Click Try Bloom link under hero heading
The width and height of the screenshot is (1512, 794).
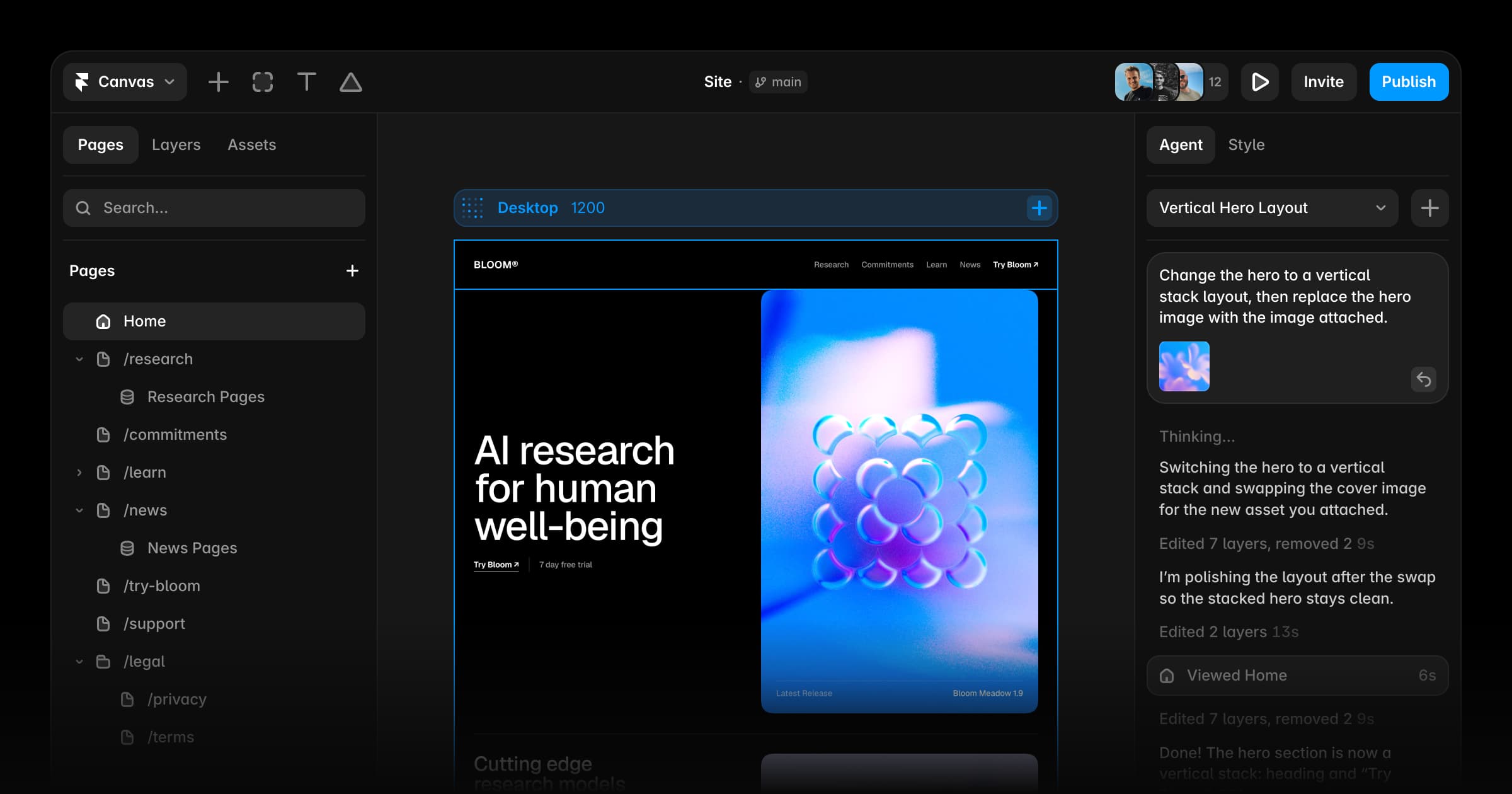[x=496, y=565]
